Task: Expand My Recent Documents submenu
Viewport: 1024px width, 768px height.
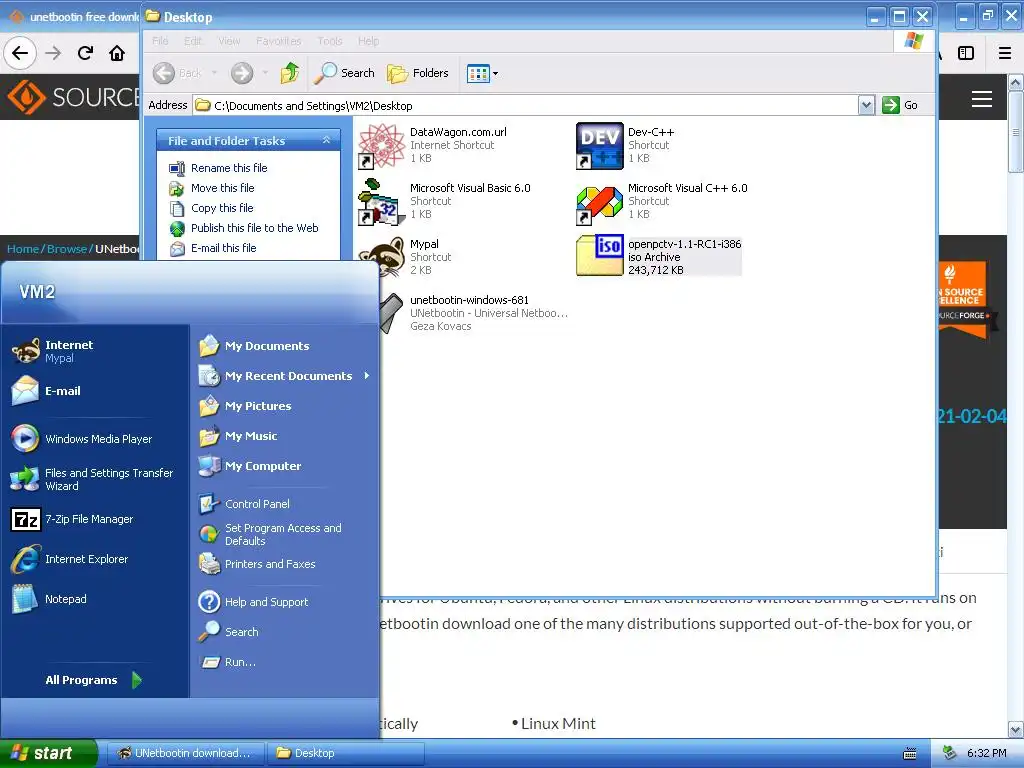Action: (285, 376)
